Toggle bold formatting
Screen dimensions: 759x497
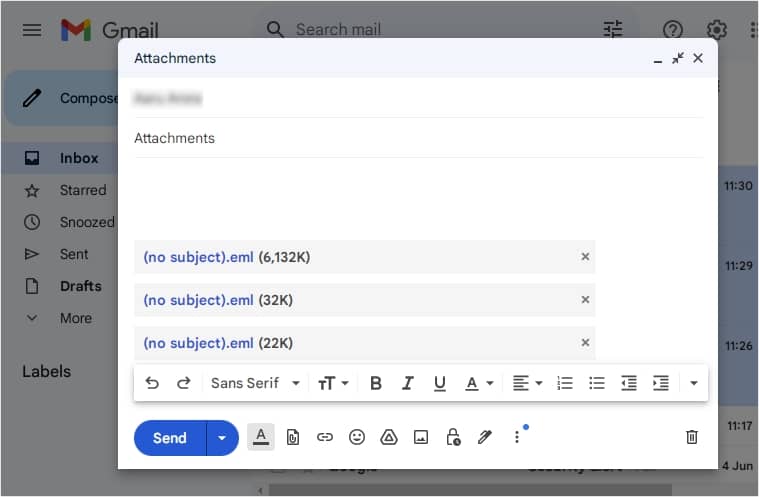point(376,383)
